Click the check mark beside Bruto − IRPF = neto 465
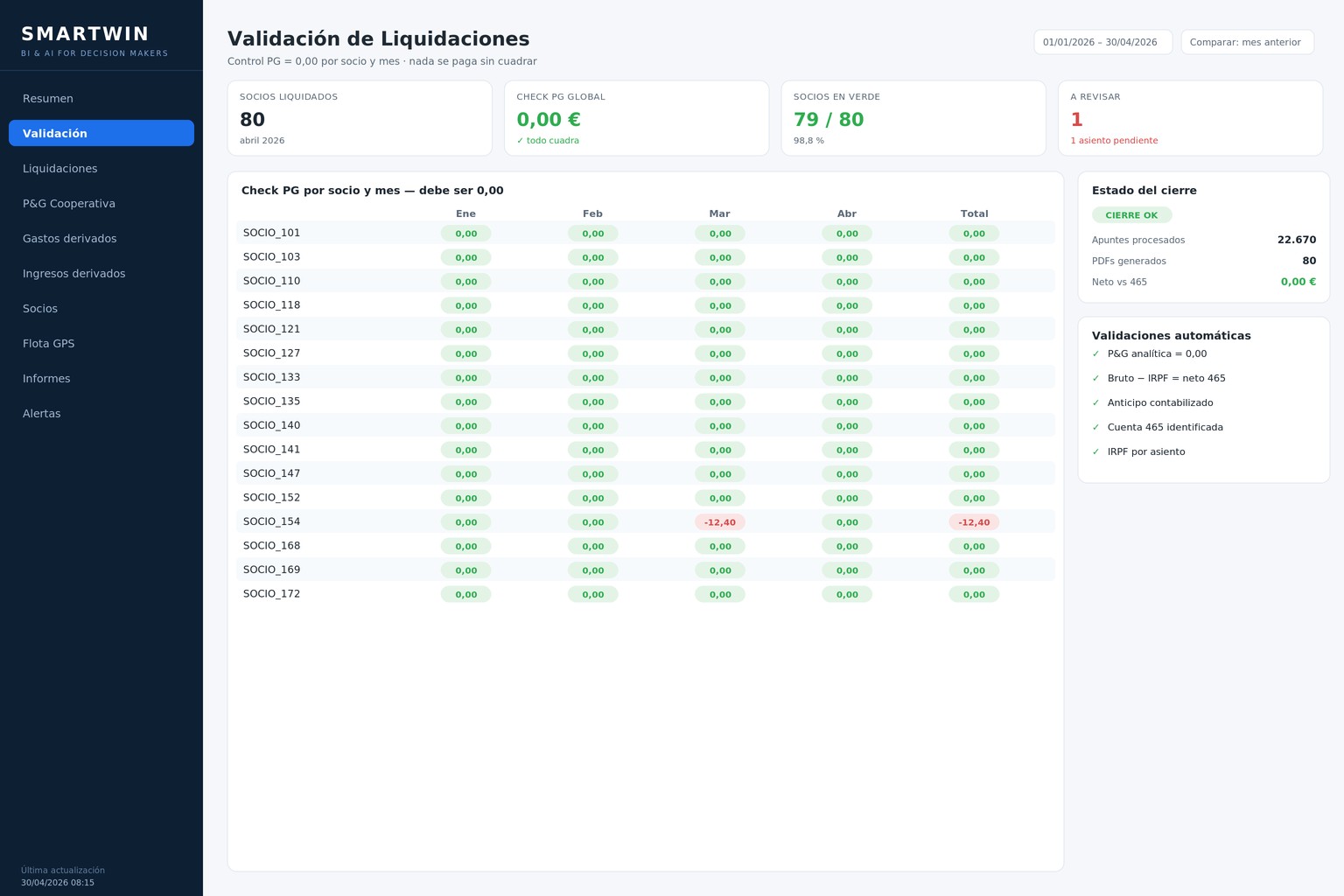The image size is (1344, 896). [x=1095, y=379]
